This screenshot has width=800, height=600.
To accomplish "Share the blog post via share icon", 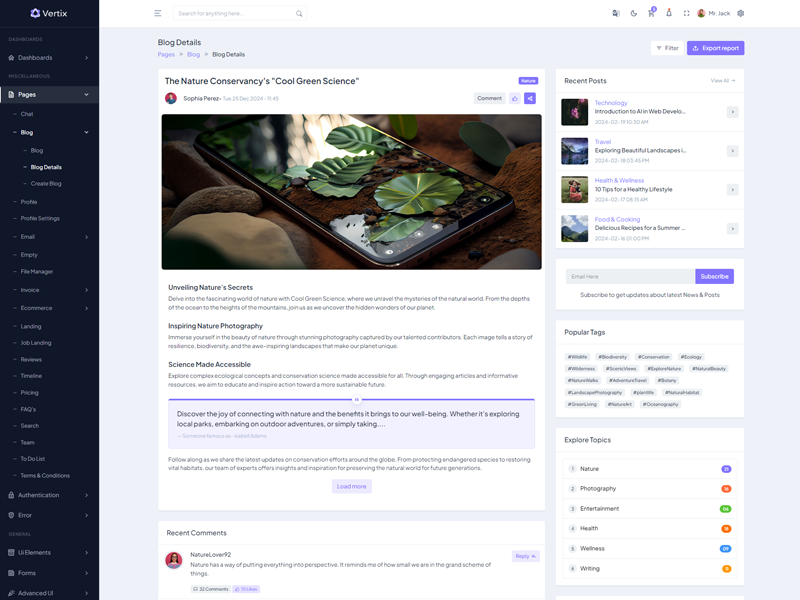I will point(530,98).
